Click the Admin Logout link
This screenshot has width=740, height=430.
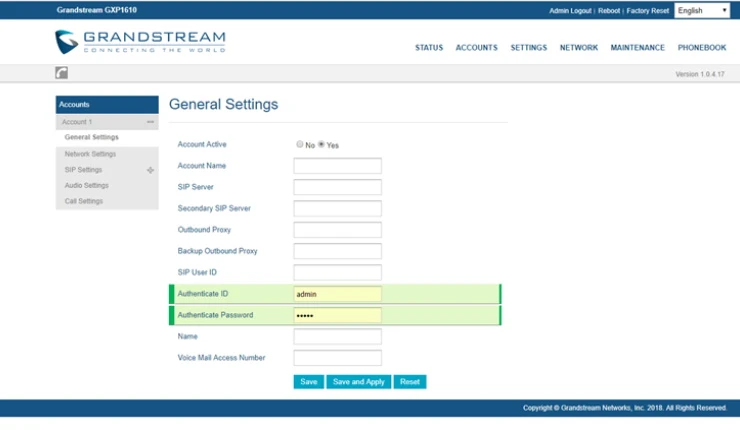coord(570,10)
